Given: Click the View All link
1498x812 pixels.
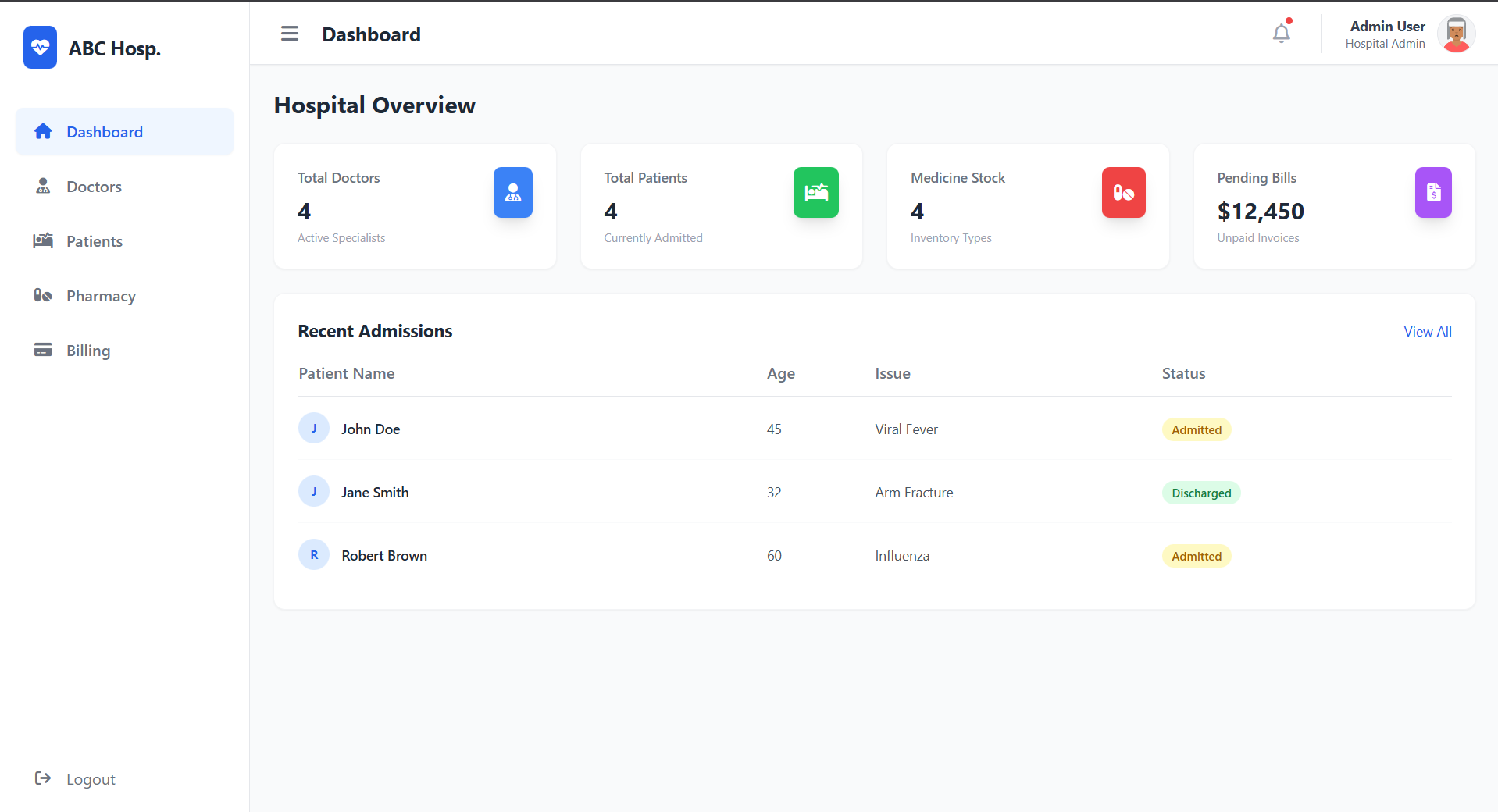Looking at the screenshot, I should point(1426,331).
